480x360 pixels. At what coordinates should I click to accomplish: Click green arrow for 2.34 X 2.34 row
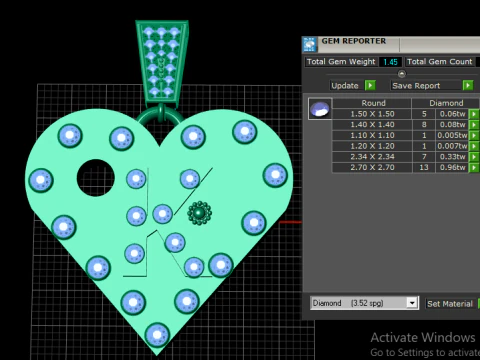point(474,157)
